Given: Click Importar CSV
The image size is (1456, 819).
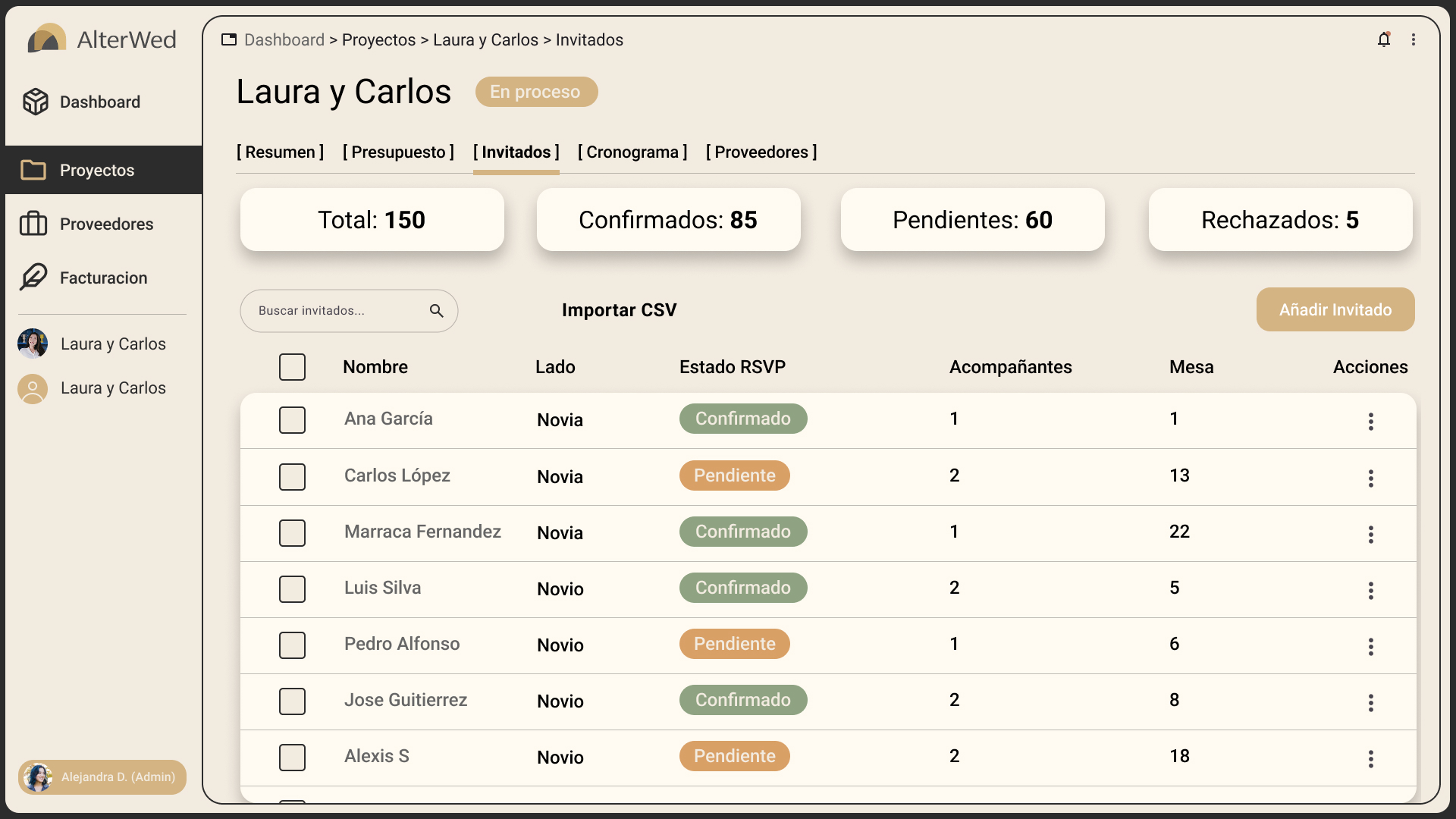Looking at the screenshot, I should [x=619, y=310].
